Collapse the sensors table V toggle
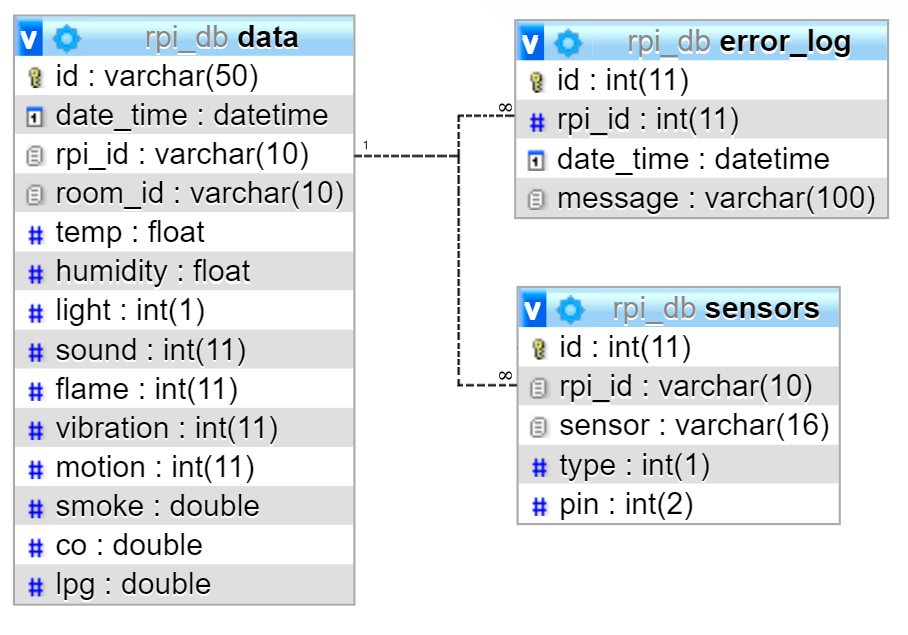908x635 pixels. (534, 310)
